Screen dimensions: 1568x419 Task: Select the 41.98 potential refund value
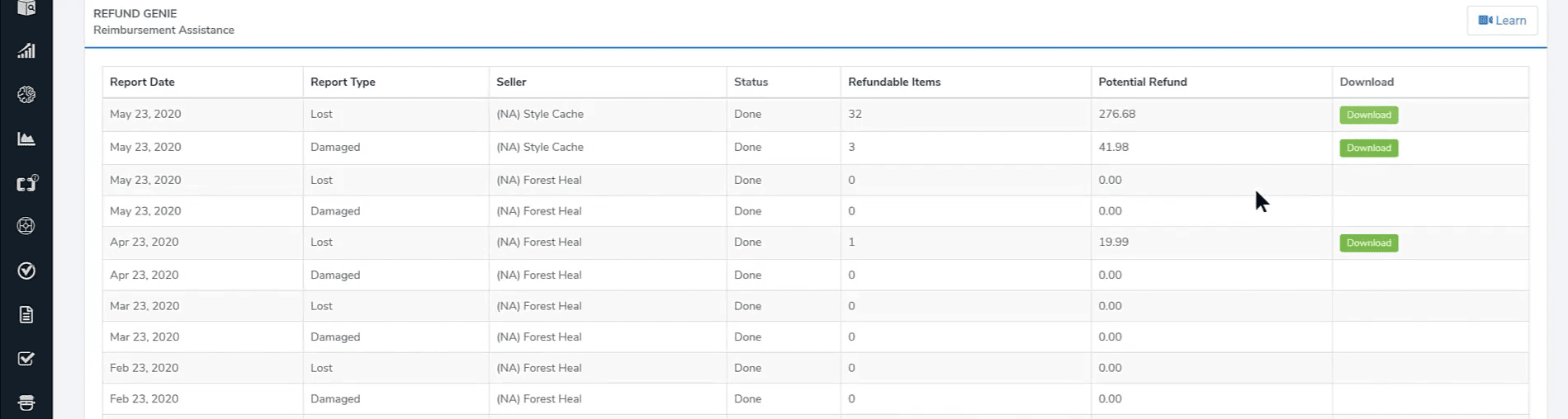click(1113, 147)
